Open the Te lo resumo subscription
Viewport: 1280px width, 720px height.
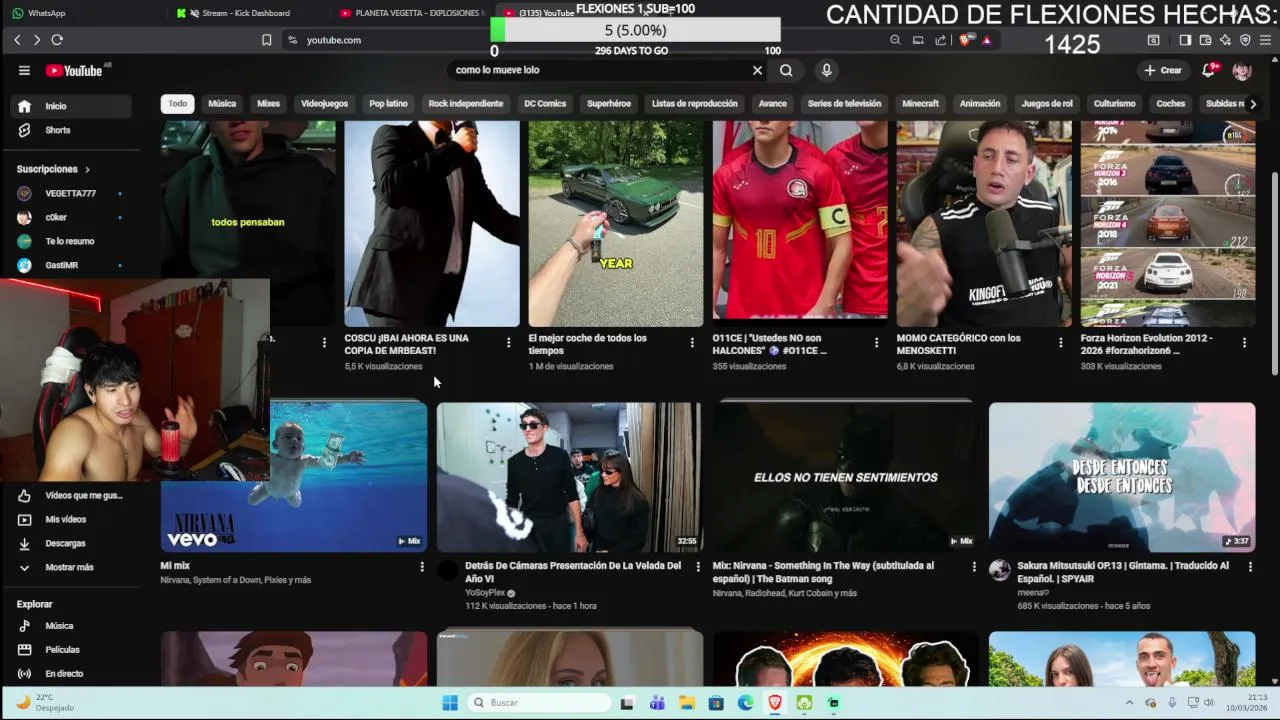pos(71,241)
